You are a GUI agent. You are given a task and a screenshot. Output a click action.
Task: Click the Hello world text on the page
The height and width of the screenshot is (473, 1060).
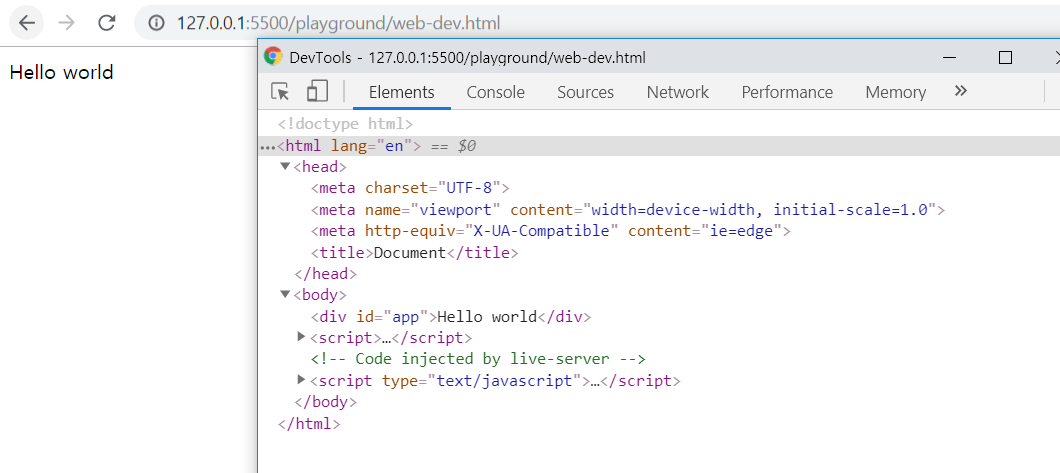[x=62, y=72]
